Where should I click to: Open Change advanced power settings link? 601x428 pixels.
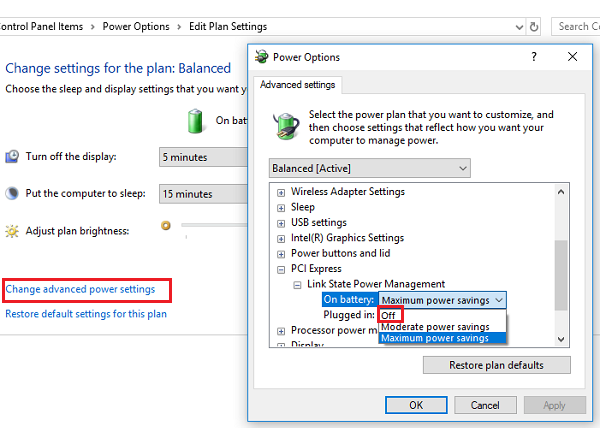(x=80, y=289)
